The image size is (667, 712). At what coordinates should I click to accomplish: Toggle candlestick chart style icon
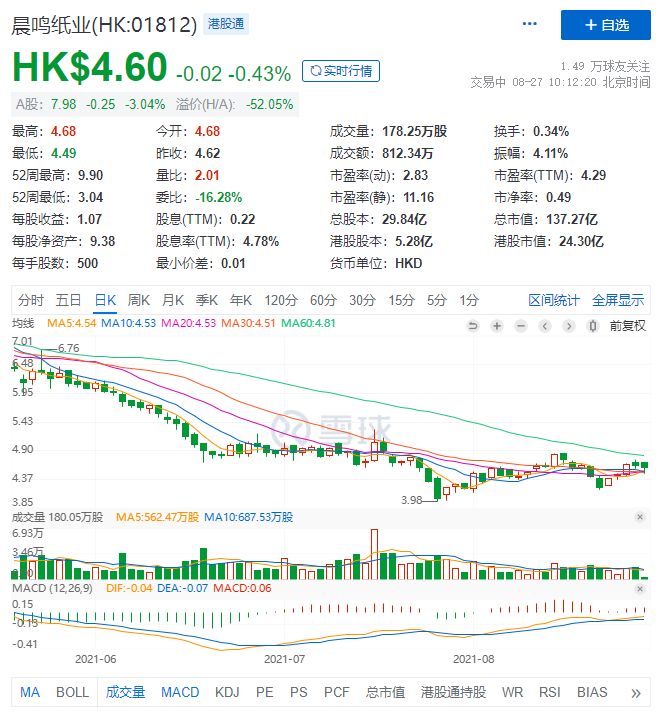click(x=593, y=326)
